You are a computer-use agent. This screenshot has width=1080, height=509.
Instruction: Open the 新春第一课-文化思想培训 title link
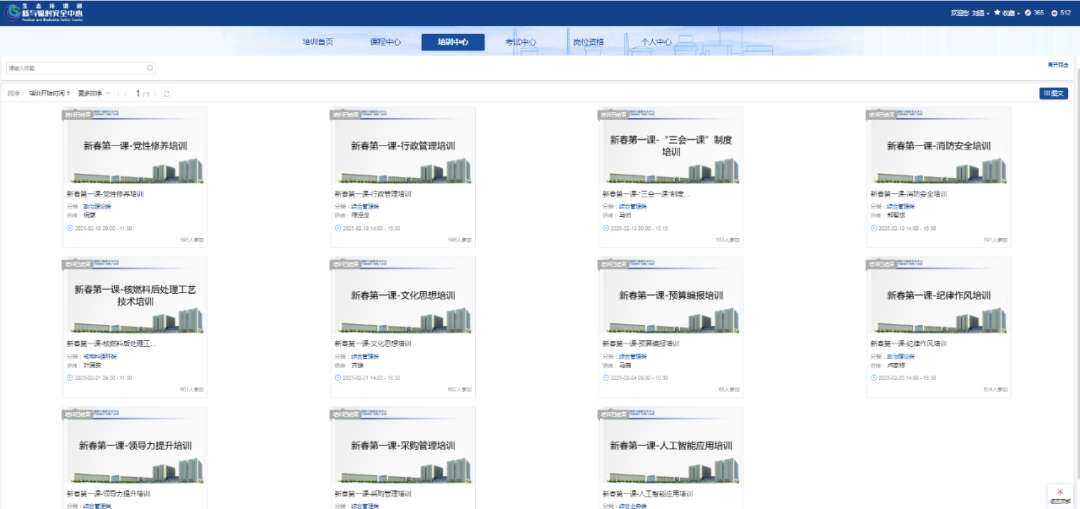(x=373, y=344)
